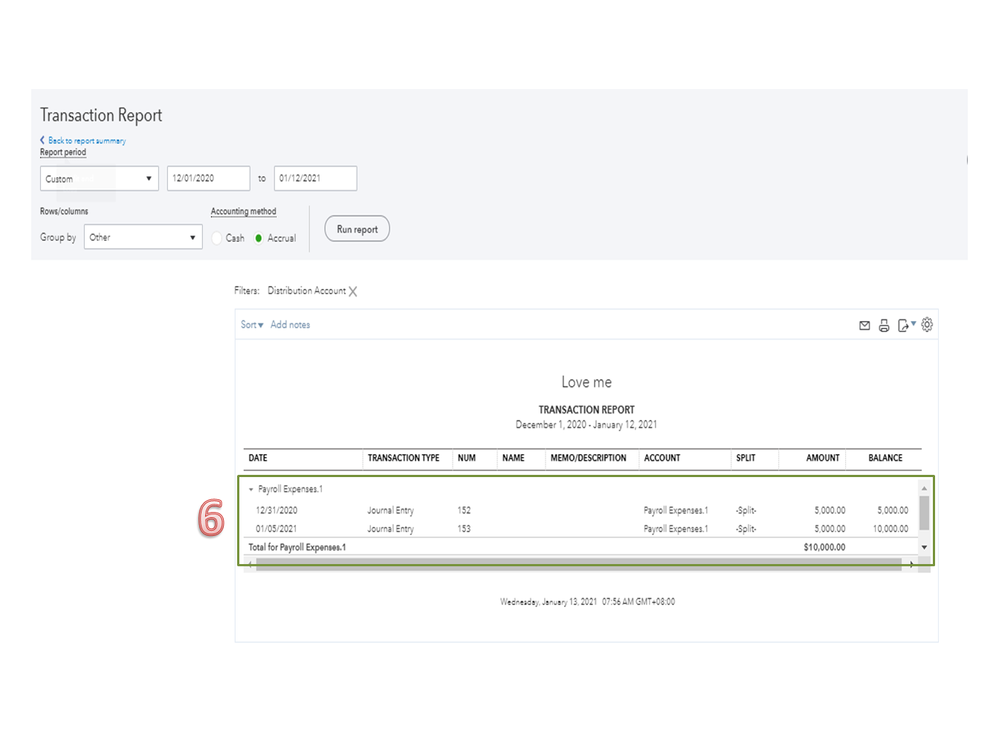999x749 pixels.
Task: Click the print report icon
Action: (x=884, y=325)
